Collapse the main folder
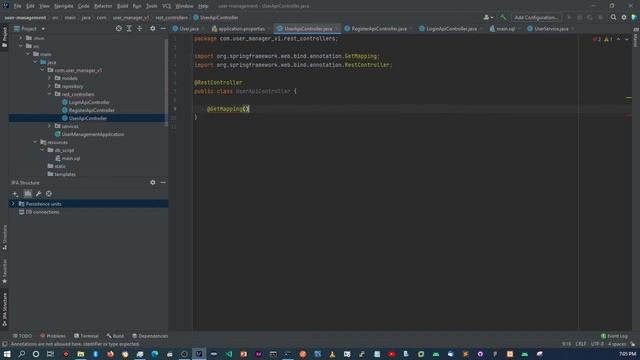The width and height of the screenshot is (640, 360). click(28, 54)
